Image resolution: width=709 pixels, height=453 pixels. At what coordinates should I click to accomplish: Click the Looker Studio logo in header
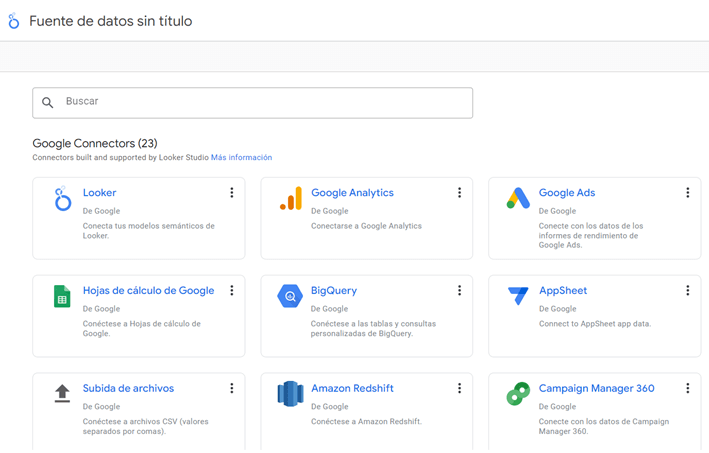point(14,21)
